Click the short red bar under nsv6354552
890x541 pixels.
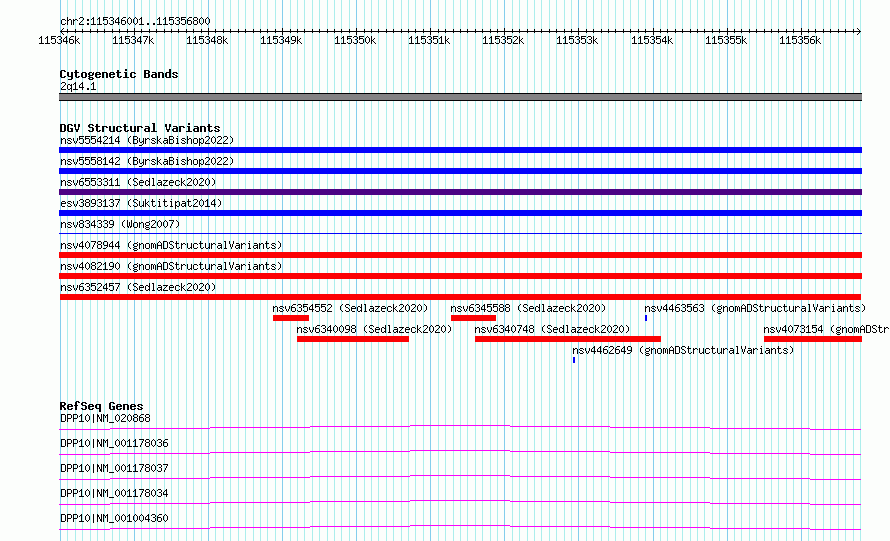pos(291,318)
